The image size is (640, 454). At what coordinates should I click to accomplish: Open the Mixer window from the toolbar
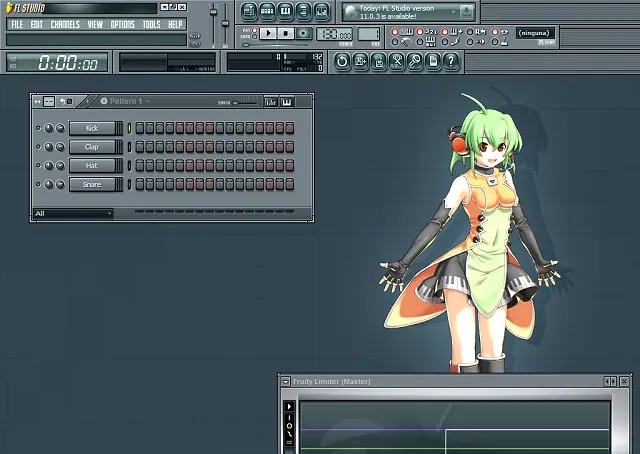coord(321,11)
